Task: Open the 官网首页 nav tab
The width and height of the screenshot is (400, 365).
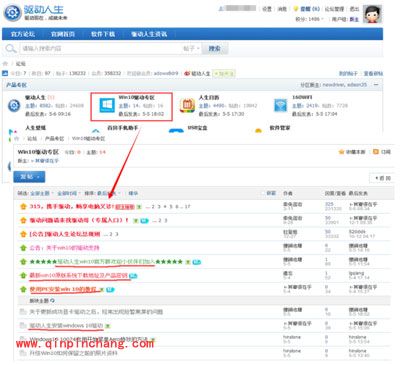Action: point(63,34)
